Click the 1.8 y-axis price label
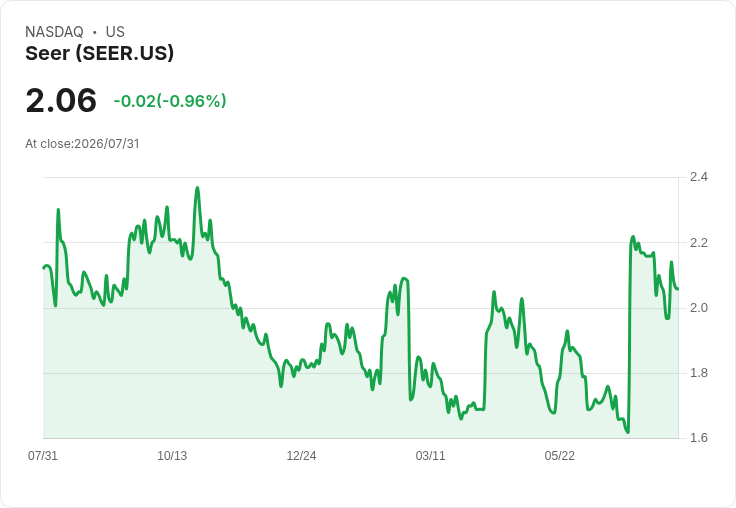The width and height of the screenshot is (736, 508). point(698,373)
